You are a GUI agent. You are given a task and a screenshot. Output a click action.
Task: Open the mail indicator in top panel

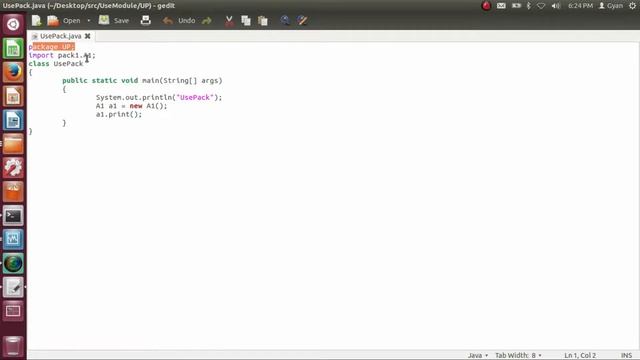(x=501, y=6)
